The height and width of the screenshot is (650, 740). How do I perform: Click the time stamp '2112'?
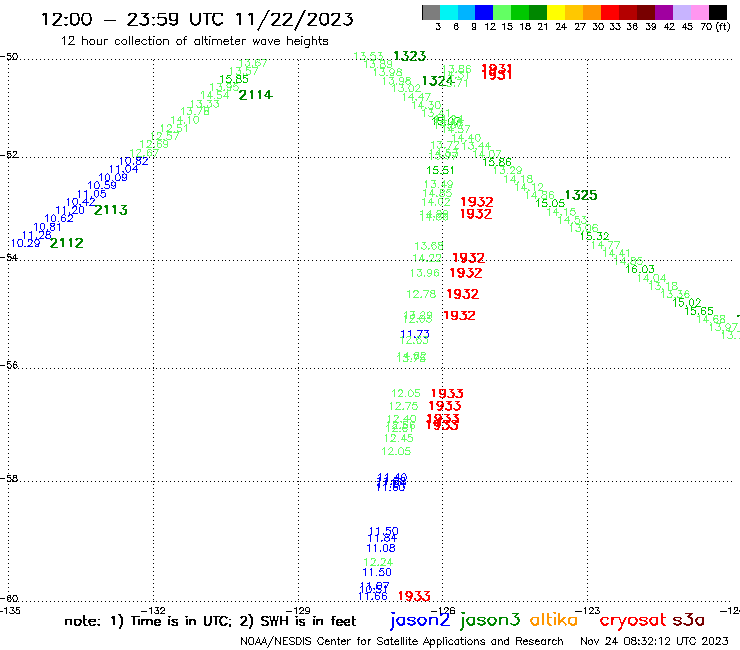point(67,243)
